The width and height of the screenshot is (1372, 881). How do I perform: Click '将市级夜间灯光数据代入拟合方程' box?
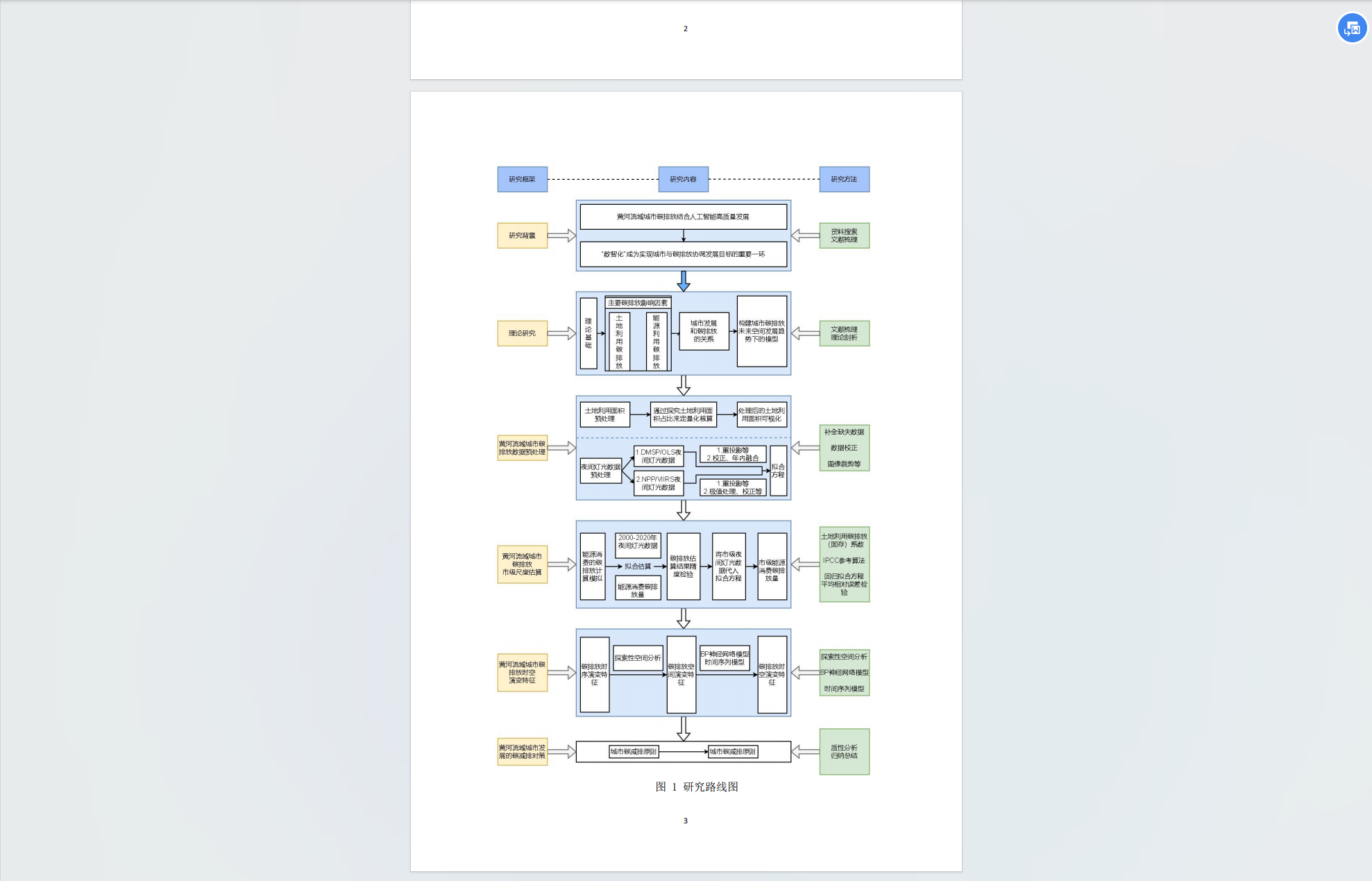[729, 567]
